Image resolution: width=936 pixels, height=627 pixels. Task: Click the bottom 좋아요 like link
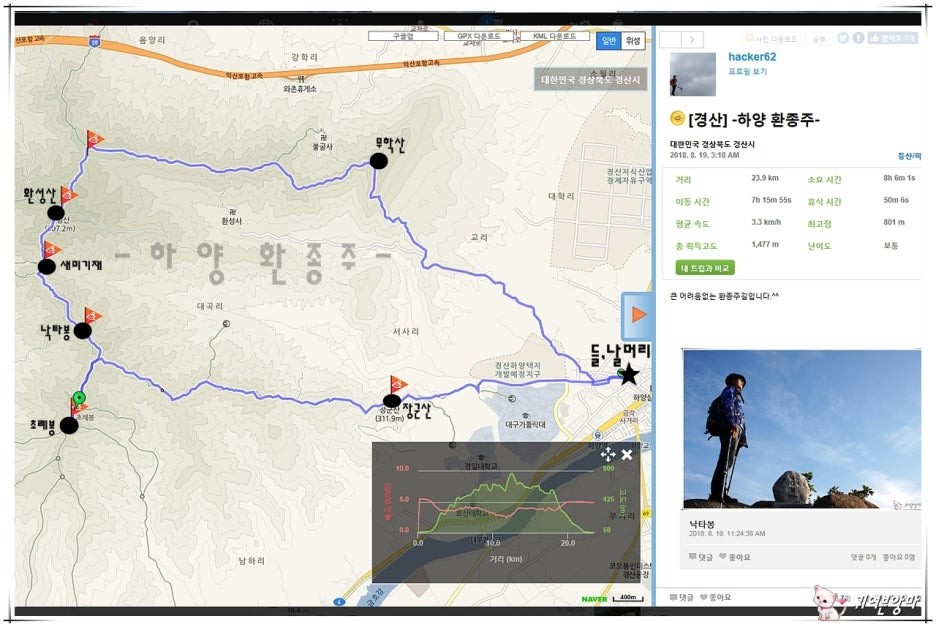(715, 597)
